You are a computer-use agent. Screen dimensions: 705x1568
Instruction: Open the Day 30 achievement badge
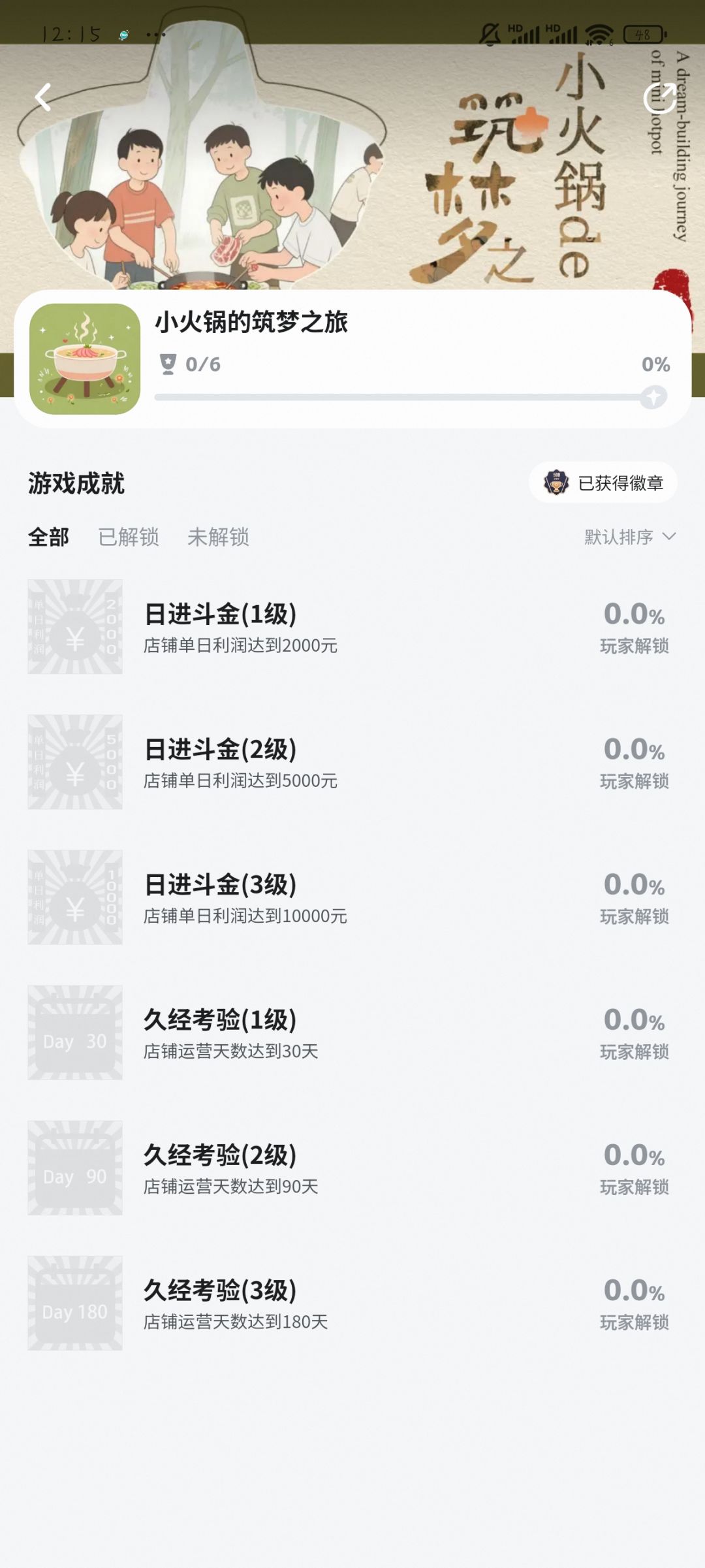click(75, 1032)
